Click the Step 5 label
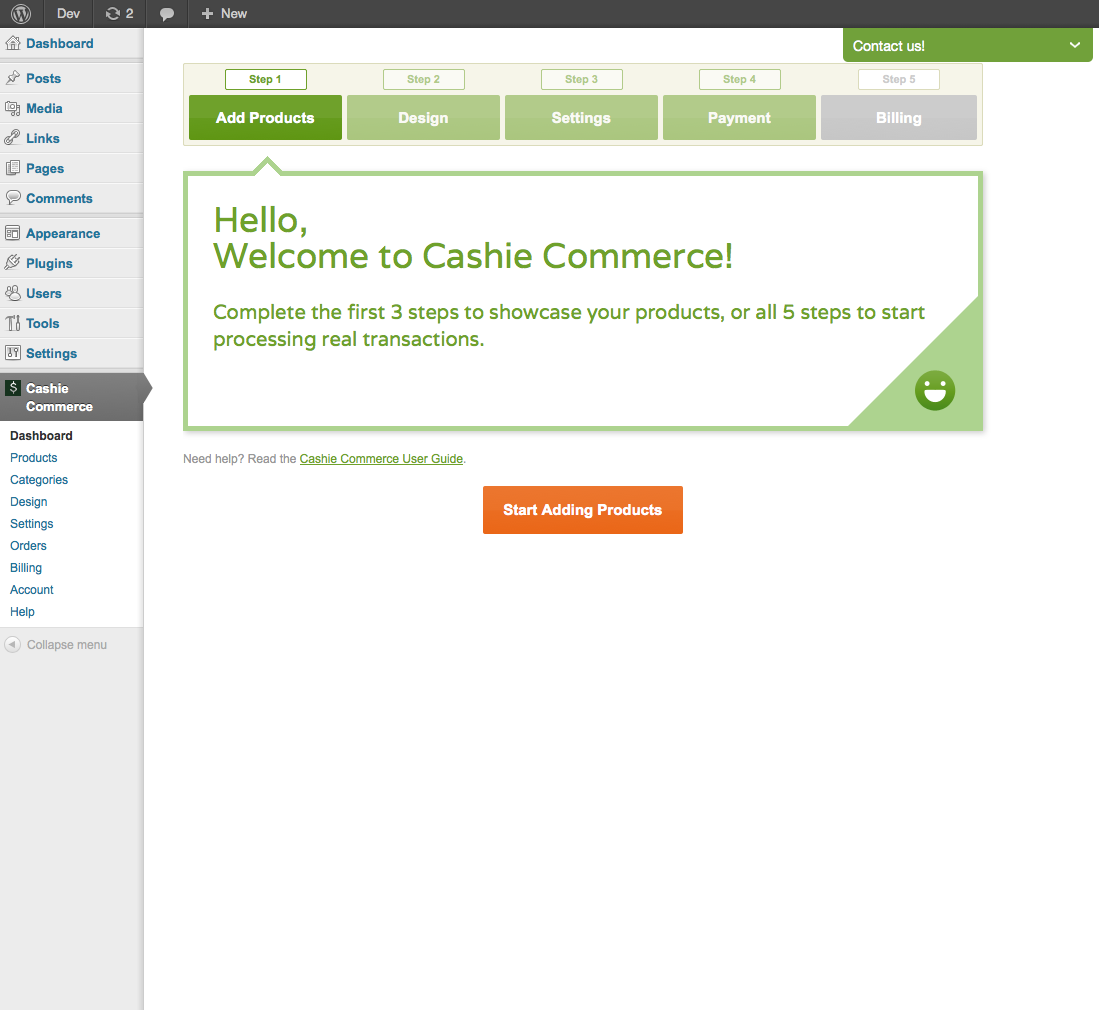 point(899,79)
